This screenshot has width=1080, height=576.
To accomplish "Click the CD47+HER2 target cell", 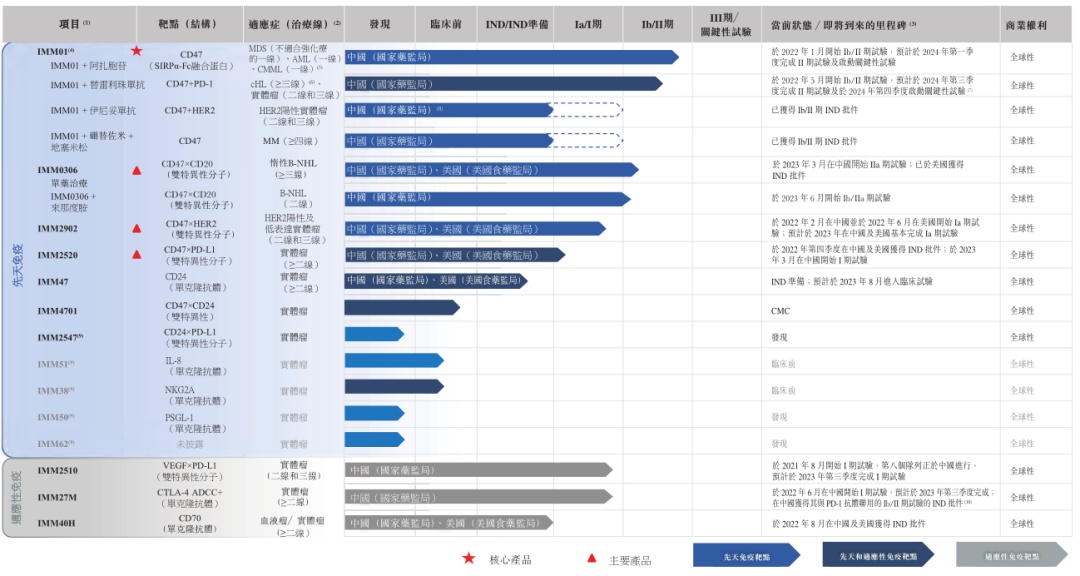I will [x=189, y=110].
